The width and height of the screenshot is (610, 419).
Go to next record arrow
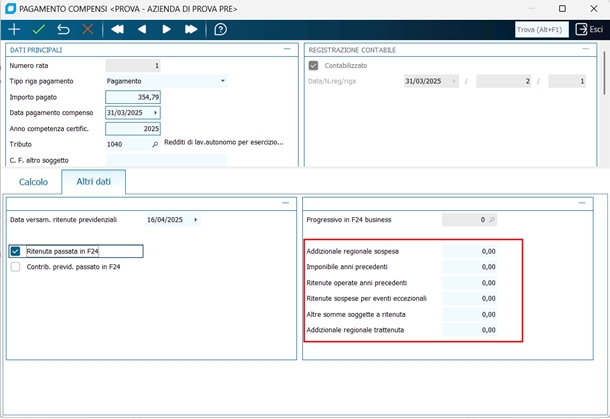point(166,30)
